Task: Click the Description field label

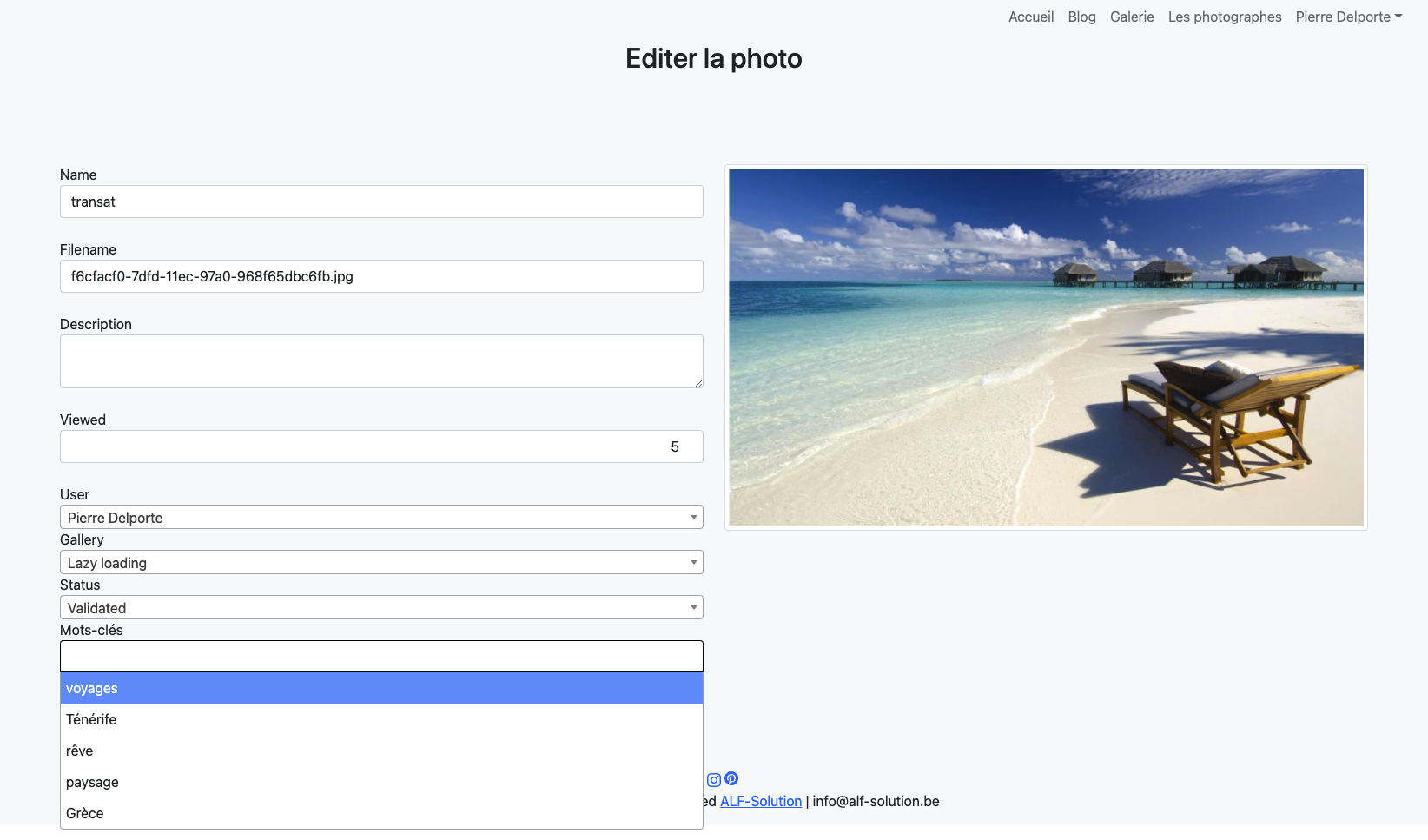Action: [96, 324]
